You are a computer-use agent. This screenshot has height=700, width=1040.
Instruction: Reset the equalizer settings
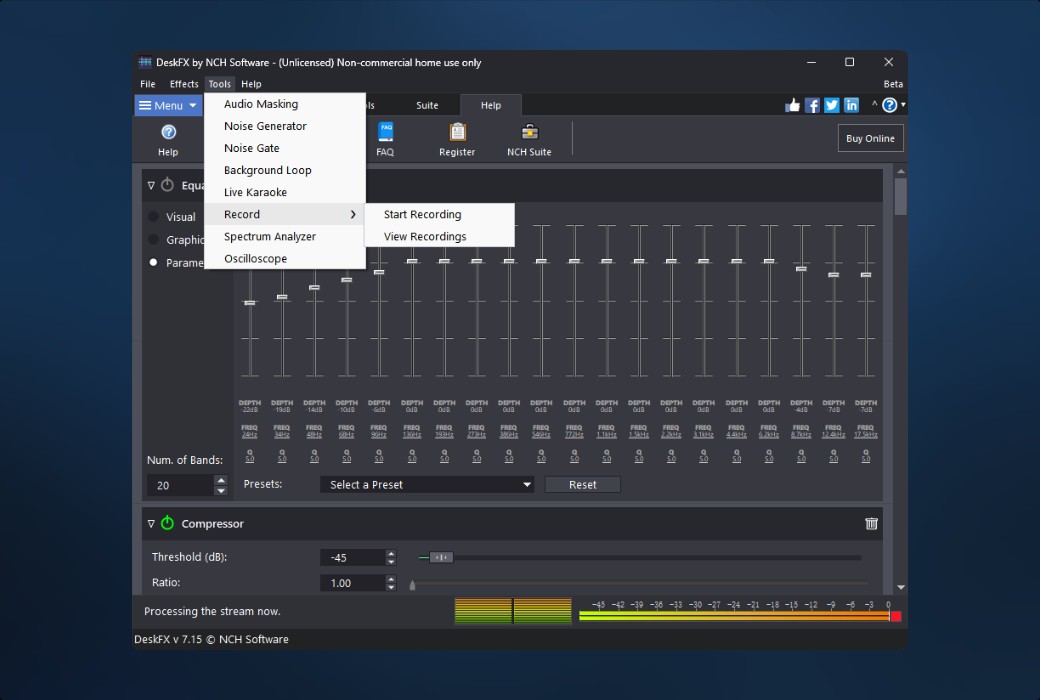582,484
